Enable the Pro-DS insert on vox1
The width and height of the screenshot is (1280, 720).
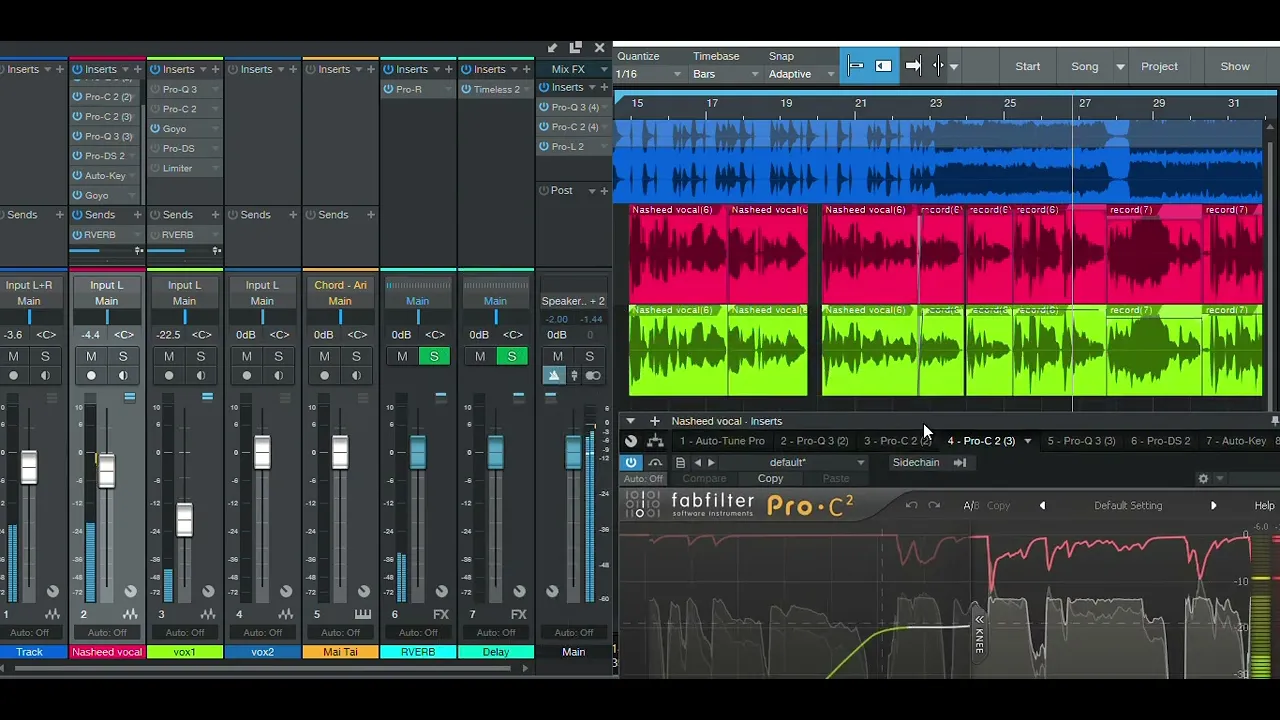[155, 148]
